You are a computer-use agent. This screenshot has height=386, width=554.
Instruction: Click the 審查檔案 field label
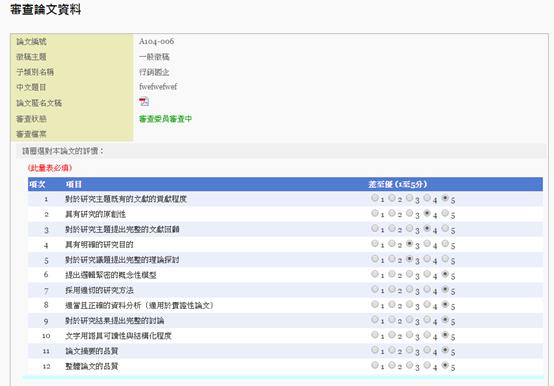coord(31,134)
